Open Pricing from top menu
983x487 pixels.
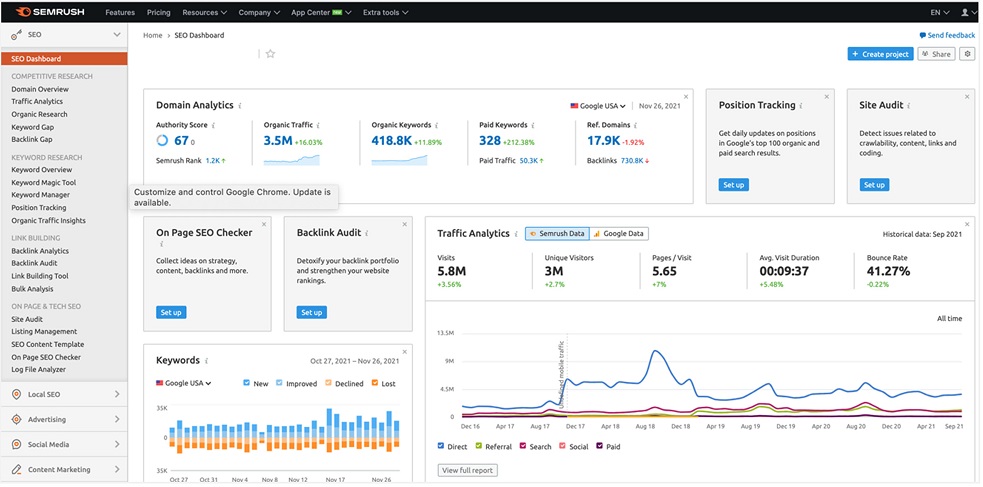[x=158, y=13]
